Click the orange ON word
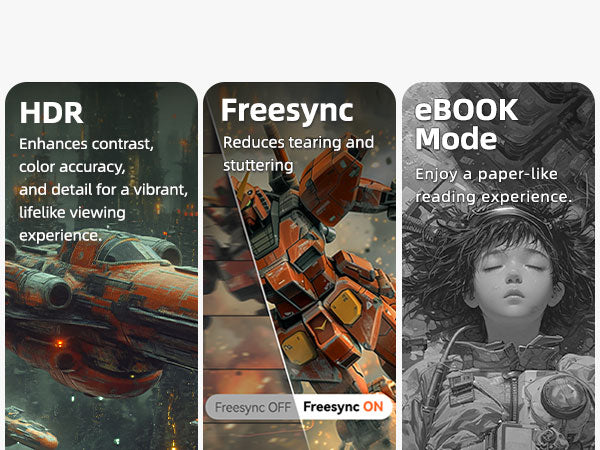 click(373, 406)
